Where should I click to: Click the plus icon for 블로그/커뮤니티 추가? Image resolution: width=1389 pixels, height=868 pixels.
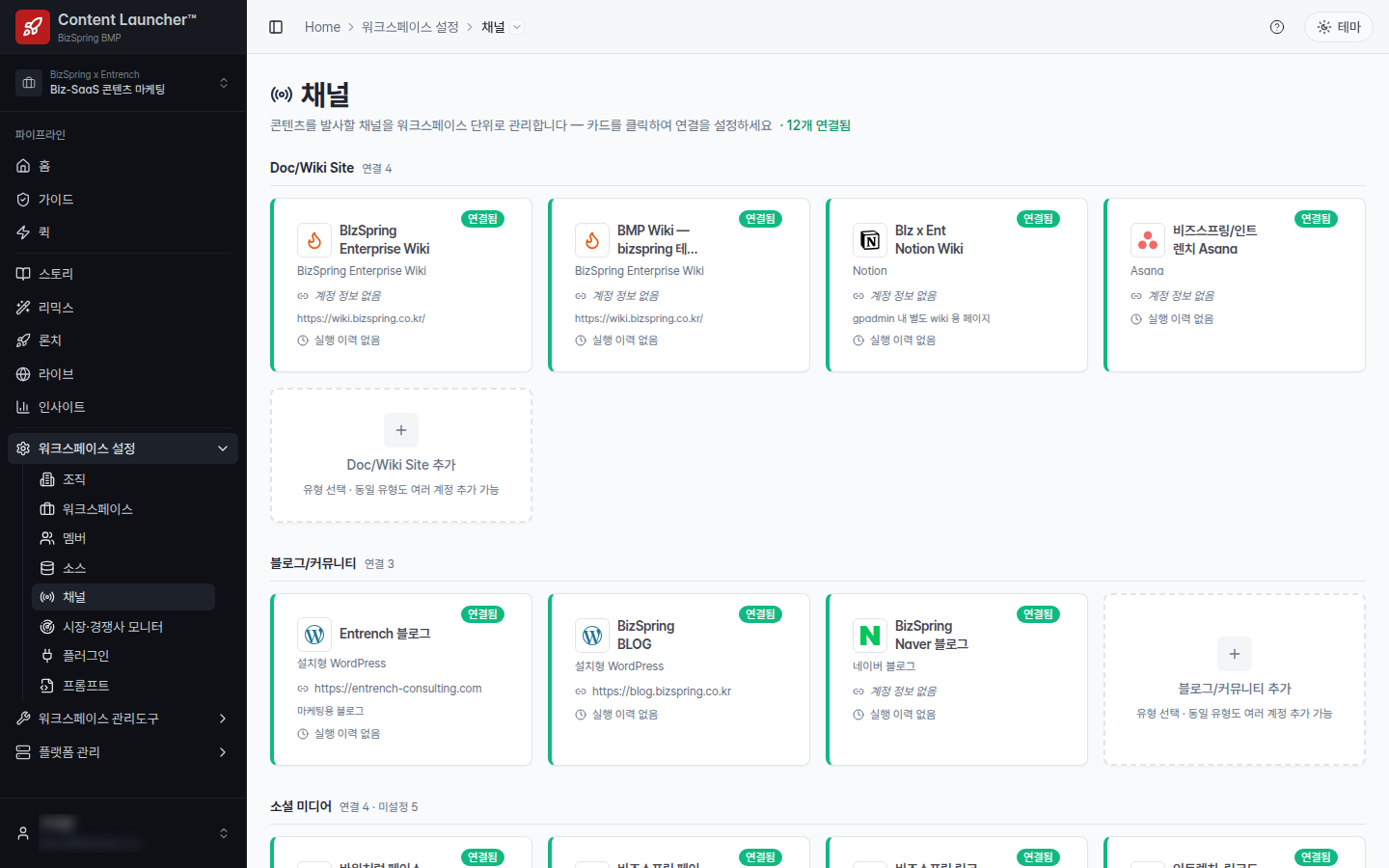[1235, 654]
